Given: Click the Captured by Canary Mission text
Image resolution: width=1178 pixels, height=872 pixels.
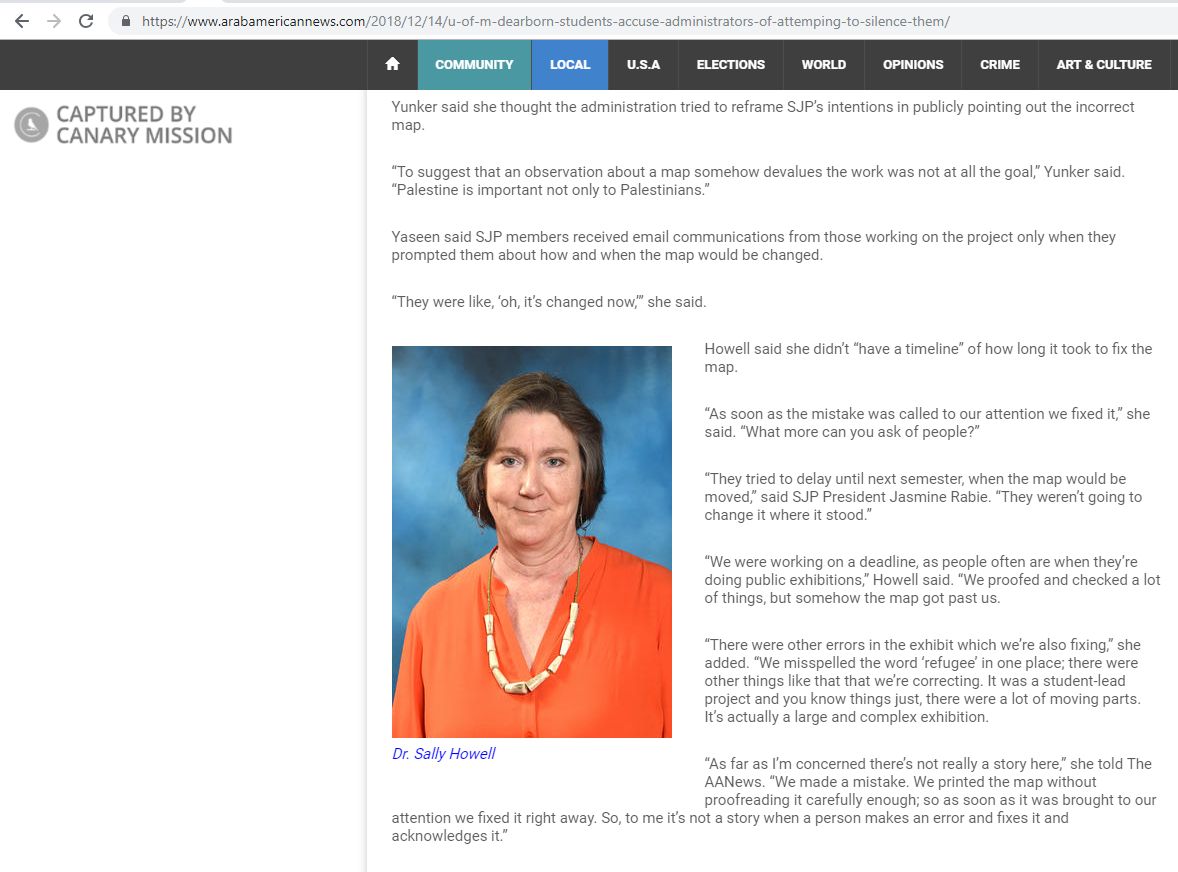Looking at the screenshot, I should point(143,125).
